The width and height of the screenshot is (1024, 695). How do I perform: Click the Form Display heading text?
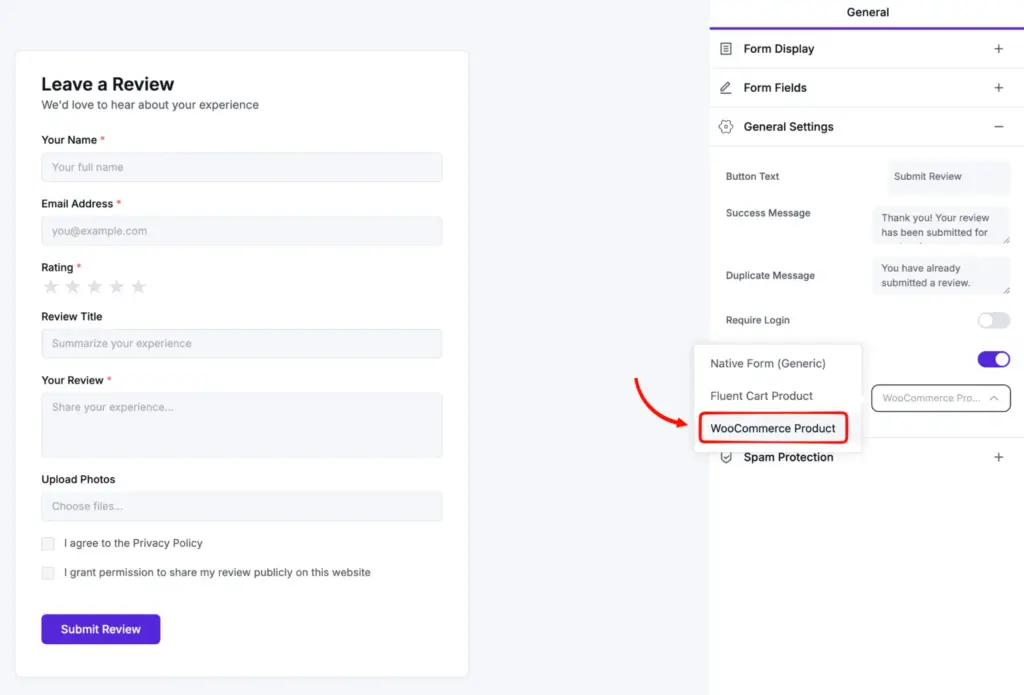(x=778, y=49)
